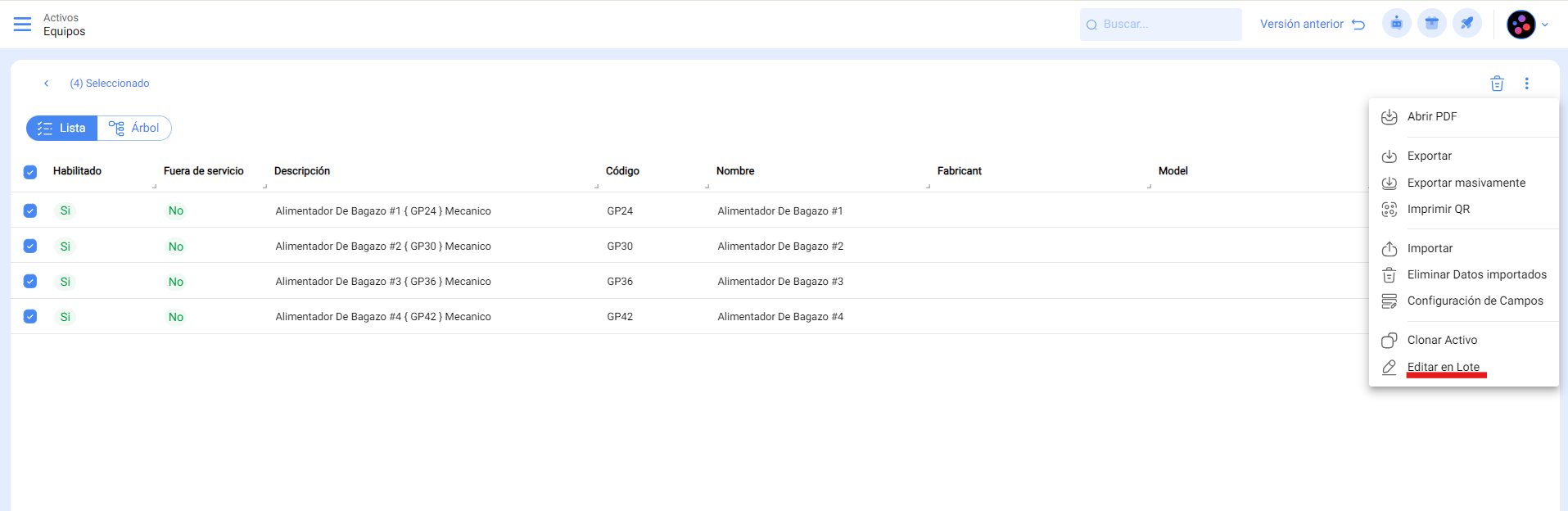Click the trash delete icon above table

1497,84
